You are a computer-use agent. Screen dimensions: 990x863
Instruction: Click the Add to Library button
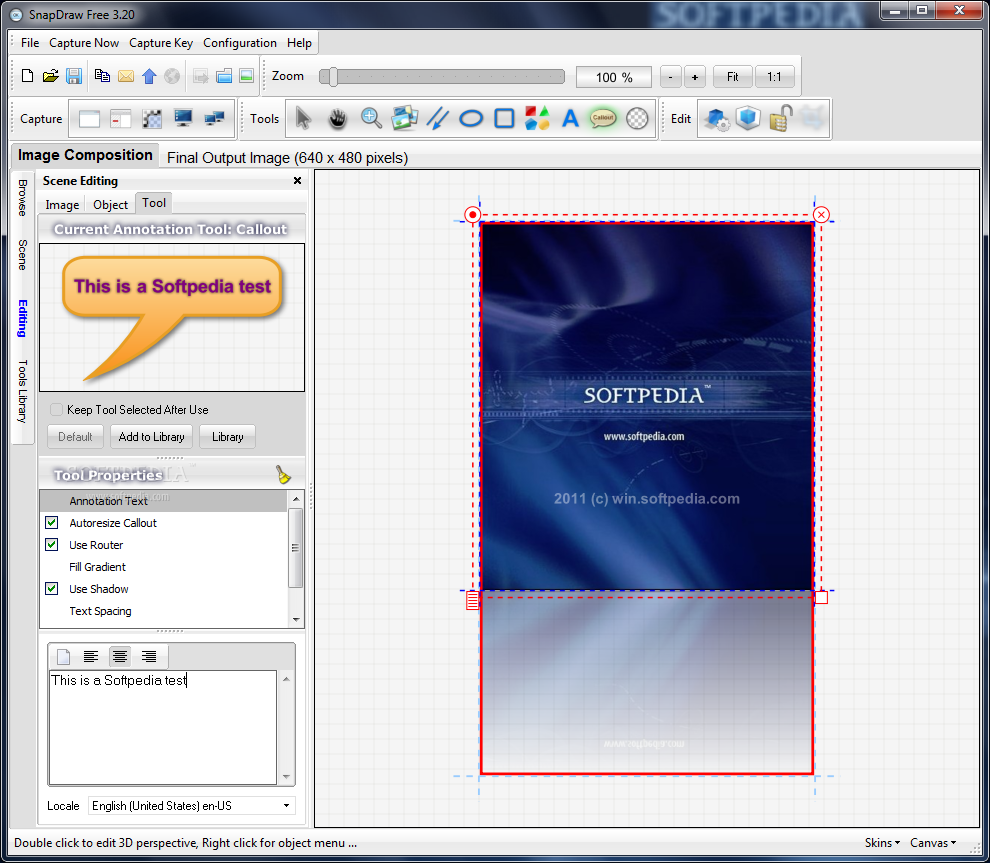point(152,437)
